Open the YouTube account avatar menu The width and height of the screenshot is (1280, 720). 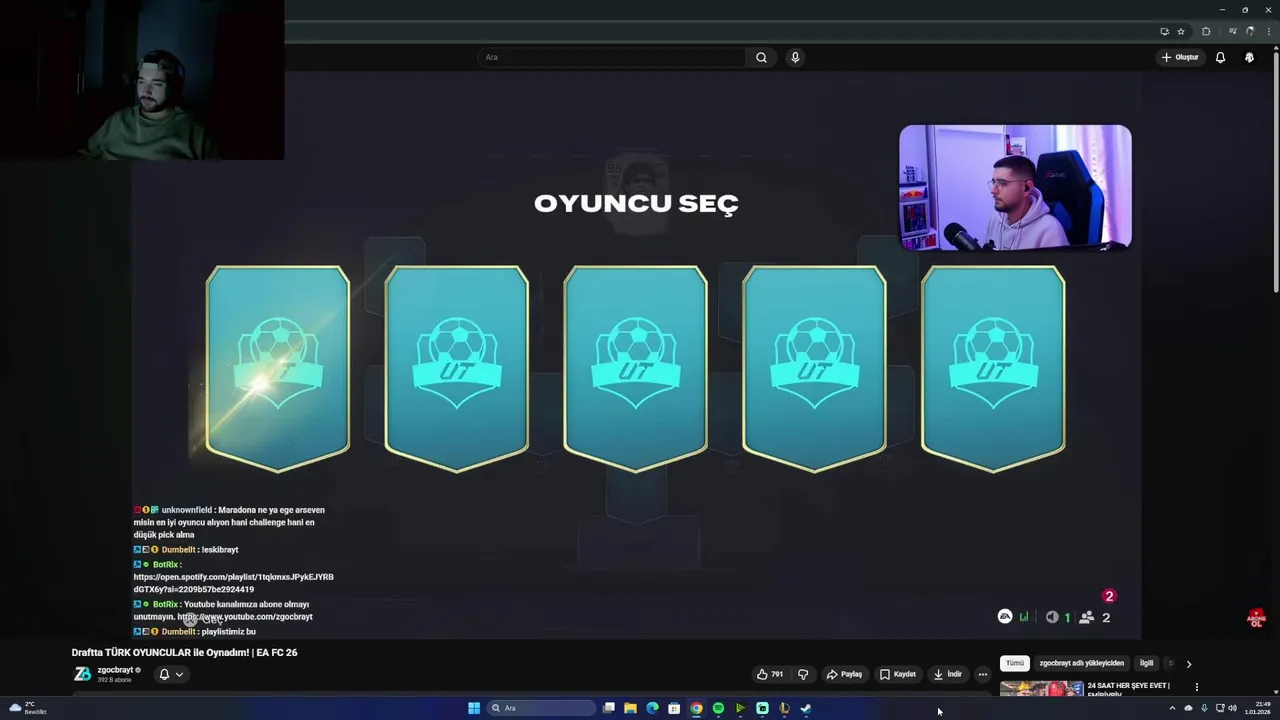coord(1249,57)
